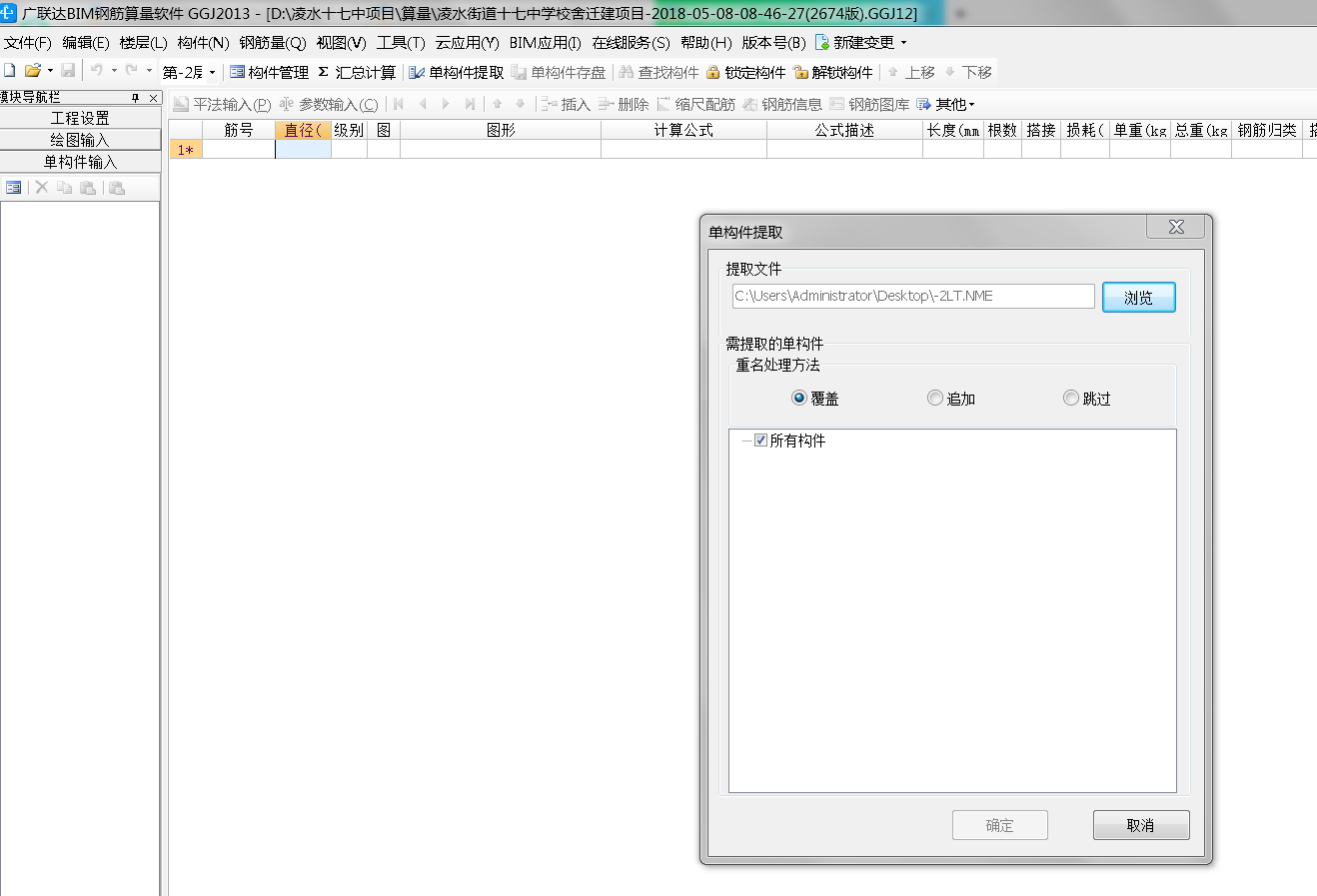This screenshot has width=1317, height=896.
Task: Go to previous record arrow icon
Action: (x=423, y=104)
